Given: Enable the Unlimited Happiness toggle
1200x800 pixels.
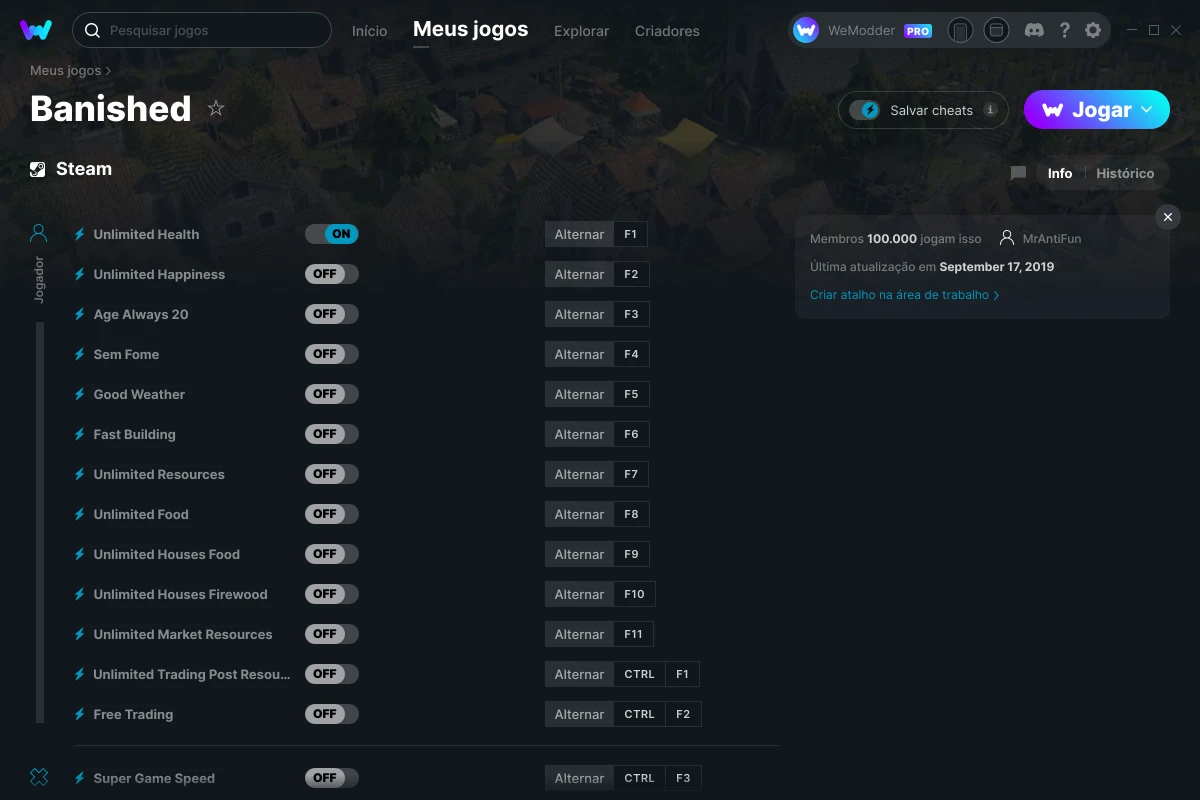Looking at the screenshot, I should [x=332, y=274].
